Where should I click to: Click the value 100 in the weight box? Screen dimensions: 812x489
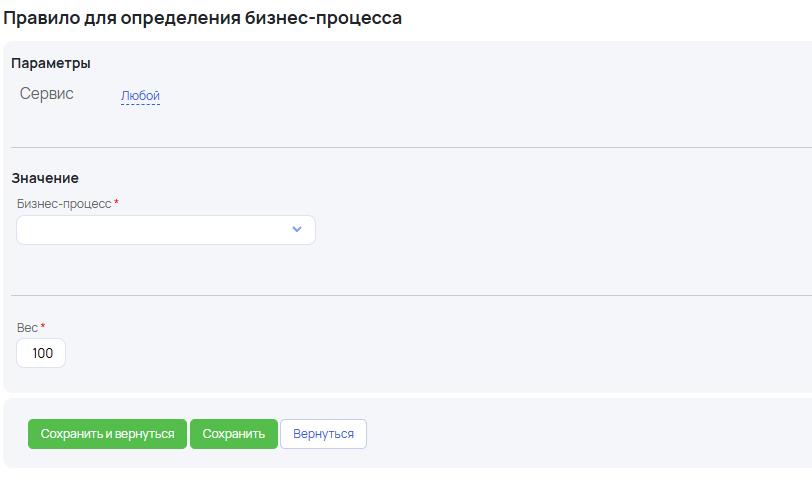click(x=43, y=353)
